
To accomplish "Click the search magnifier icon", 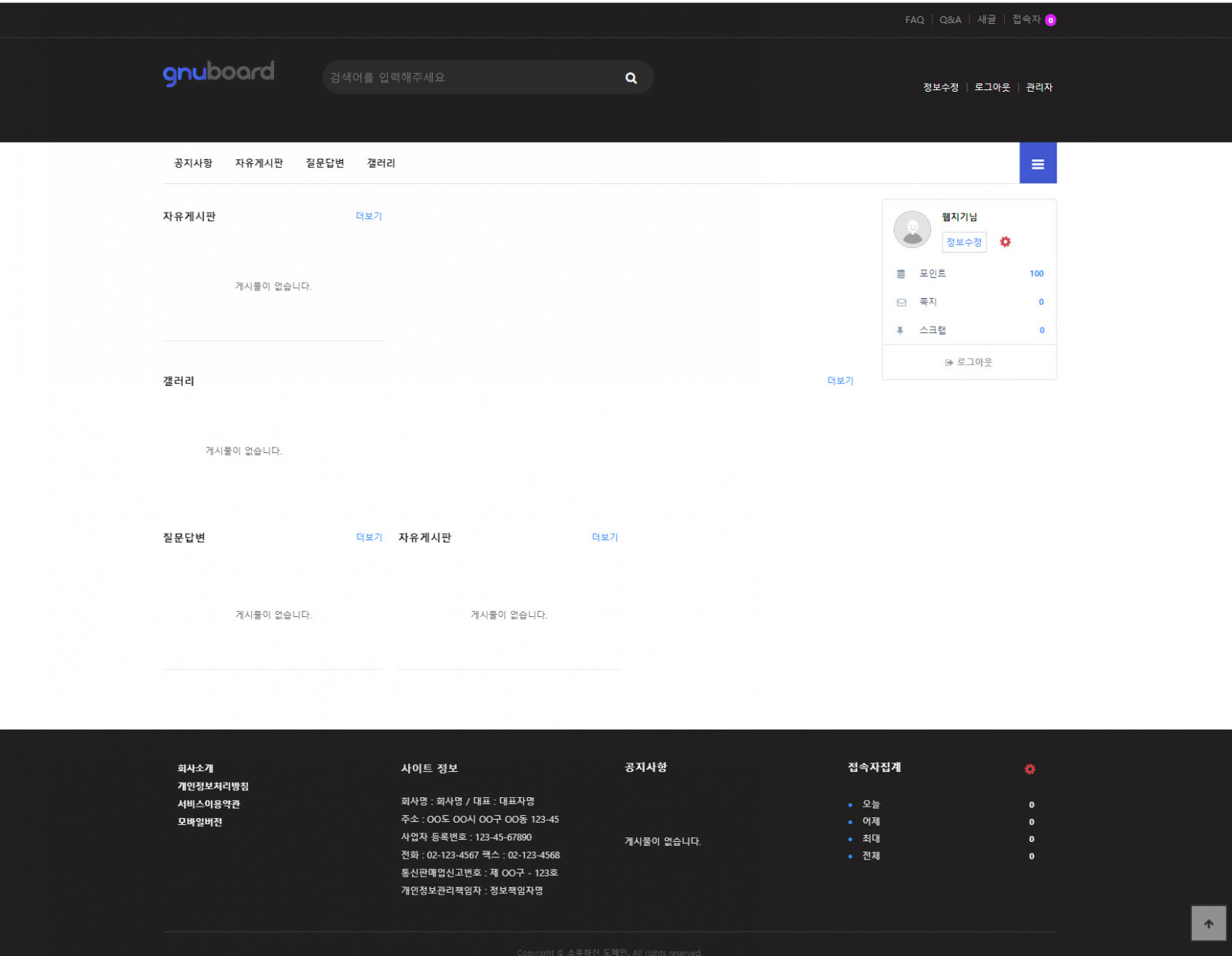I will 631,78.
